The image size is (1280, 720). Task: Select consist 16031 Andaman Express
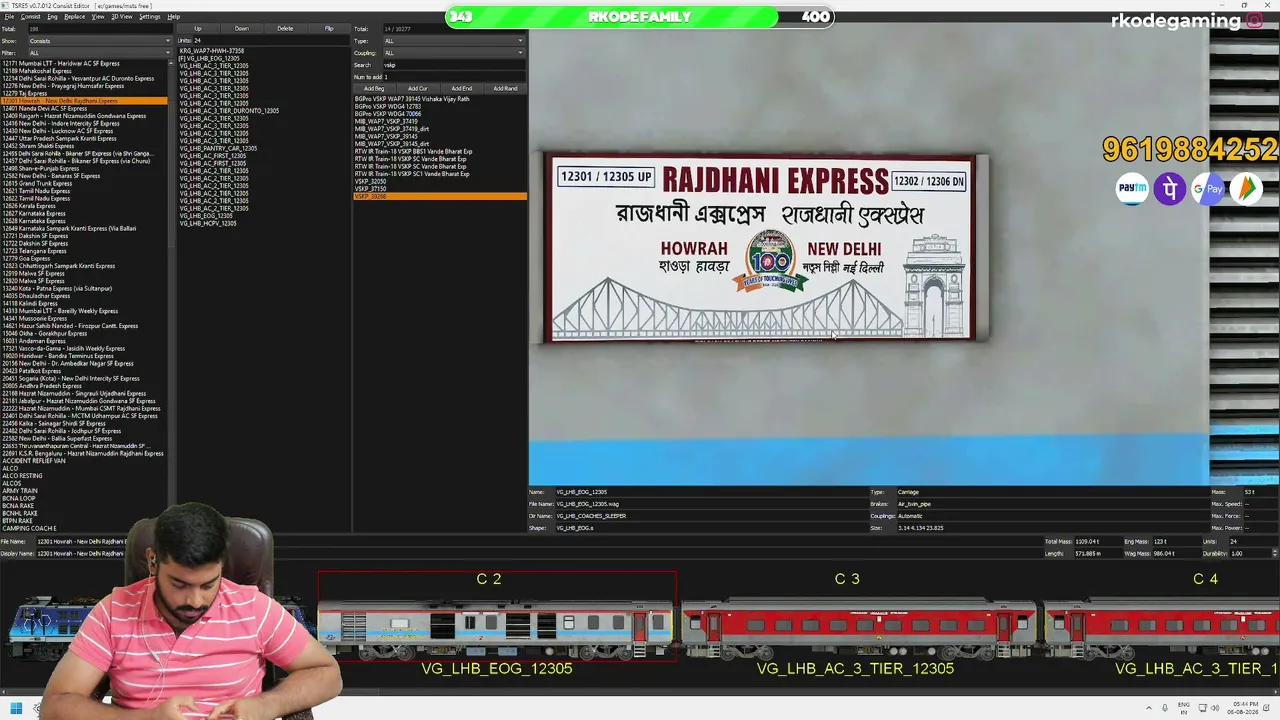pyautogui.click(x=34, y=341)
